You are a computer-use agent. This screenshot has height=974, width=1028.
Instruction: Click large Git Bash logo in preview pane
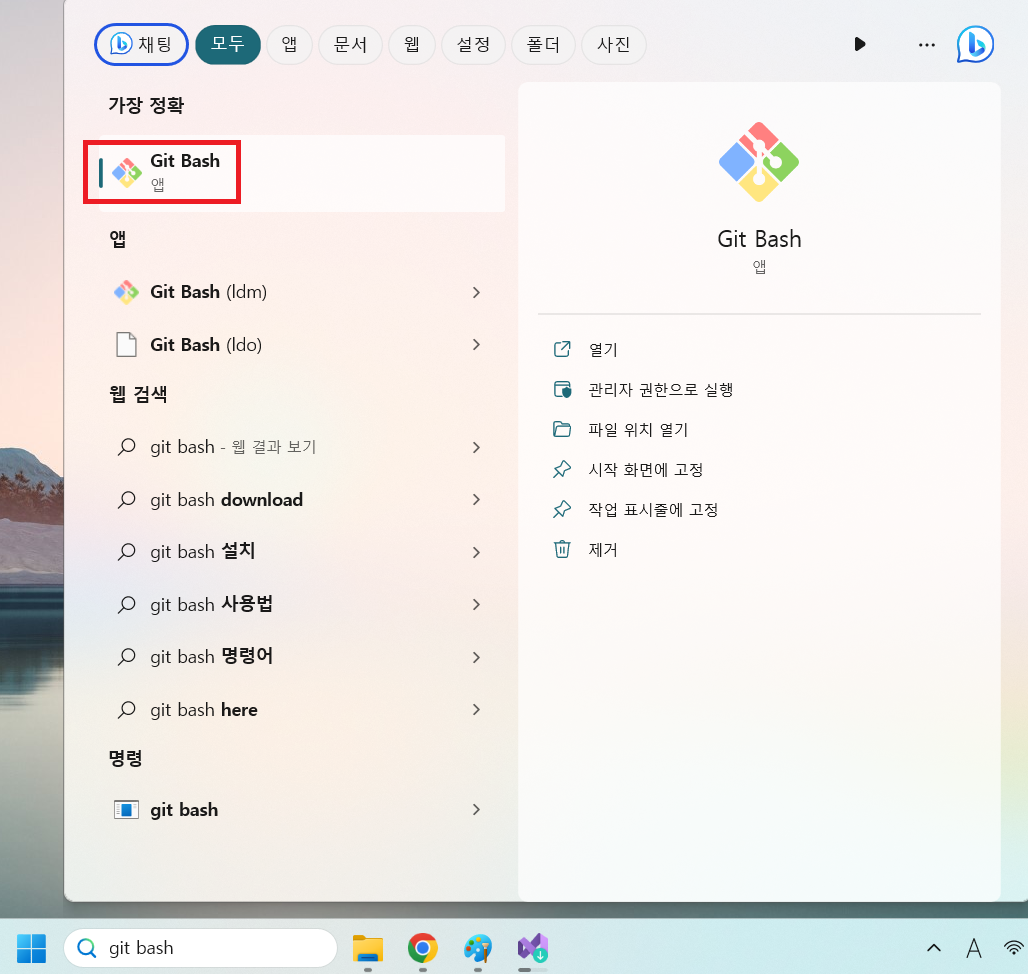pos(759,162)
